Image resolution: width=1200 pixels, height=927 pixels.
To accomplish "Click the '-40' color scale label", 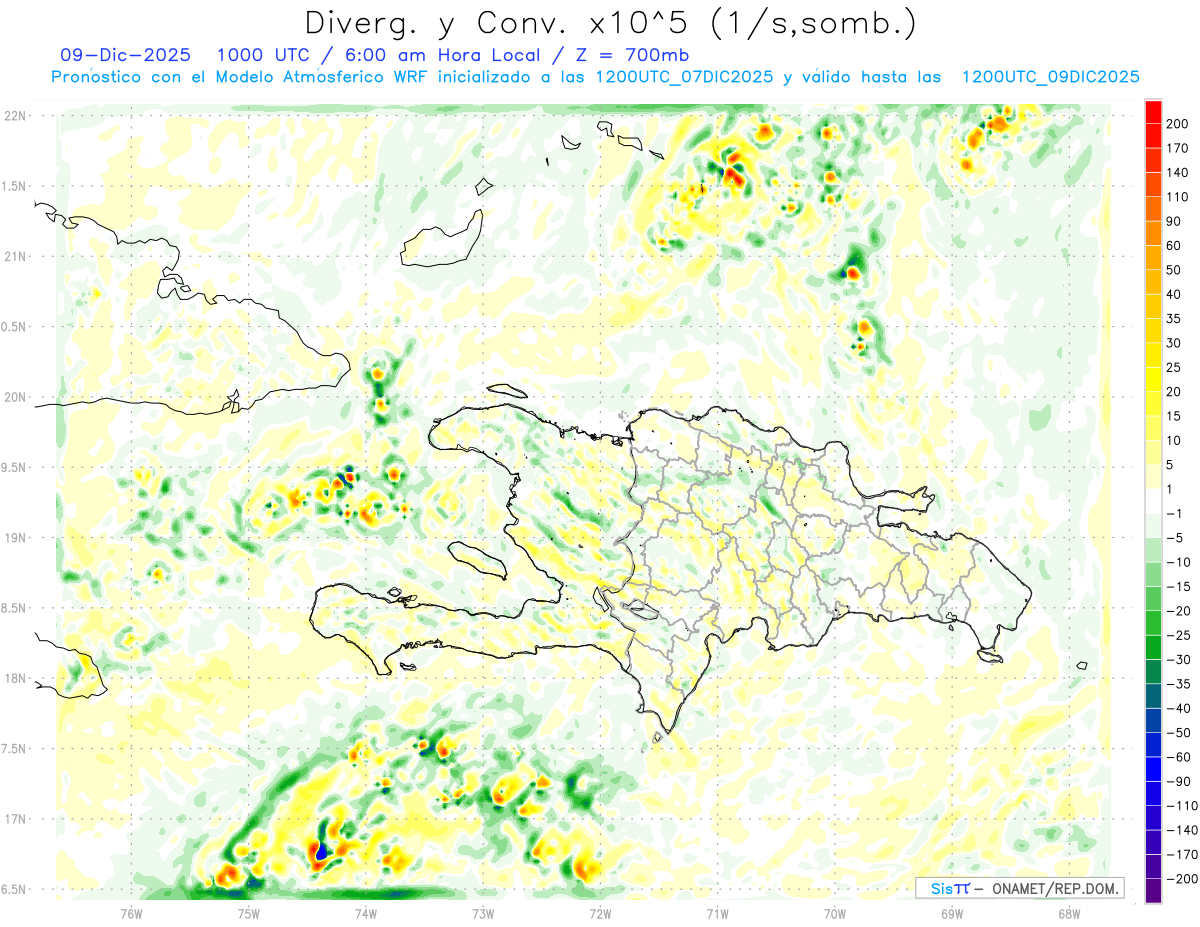I will pos(1180,708).
